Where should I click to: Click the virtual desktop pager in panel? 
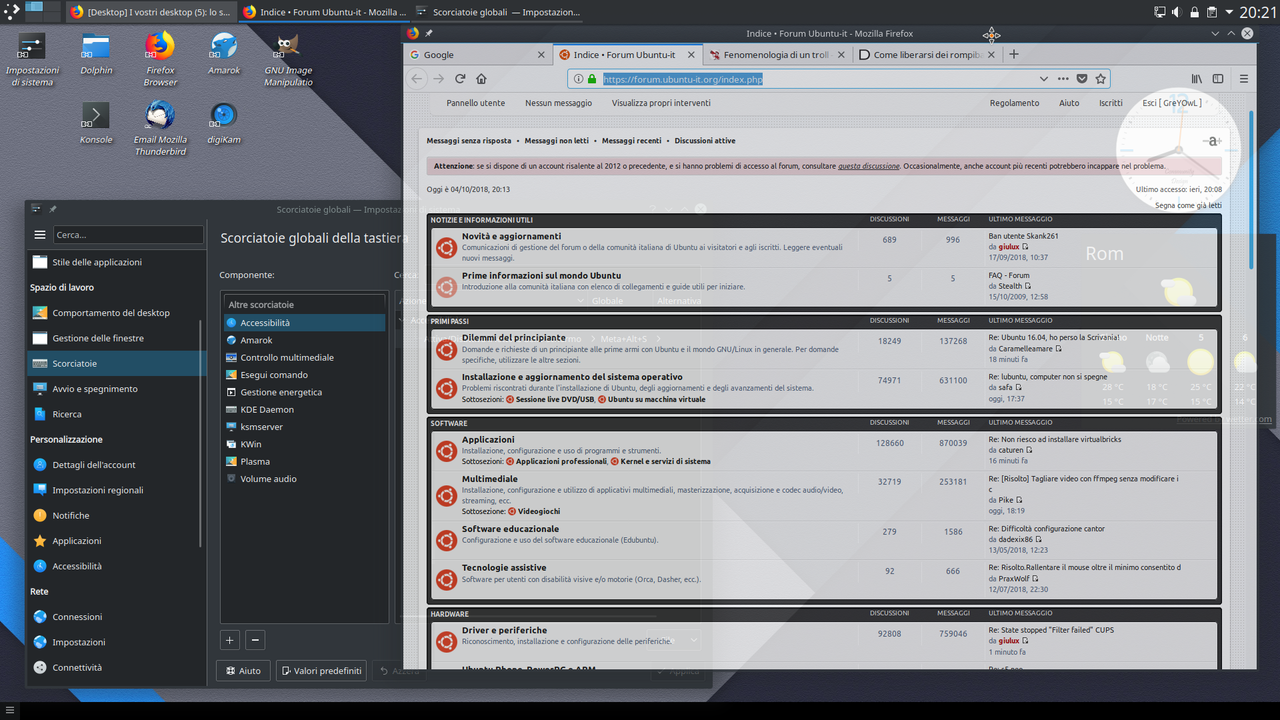tap(42, 12)
